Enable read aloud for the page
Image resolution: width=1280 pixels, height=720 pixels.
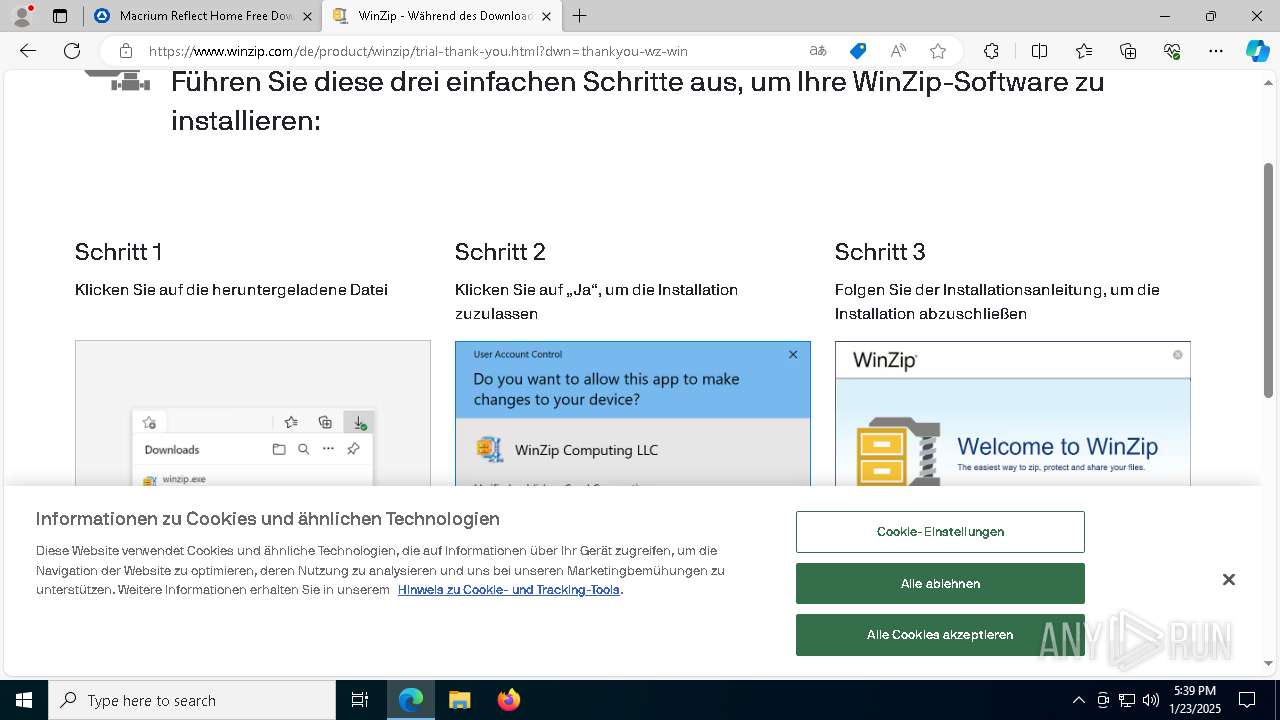tap(898, 51)
